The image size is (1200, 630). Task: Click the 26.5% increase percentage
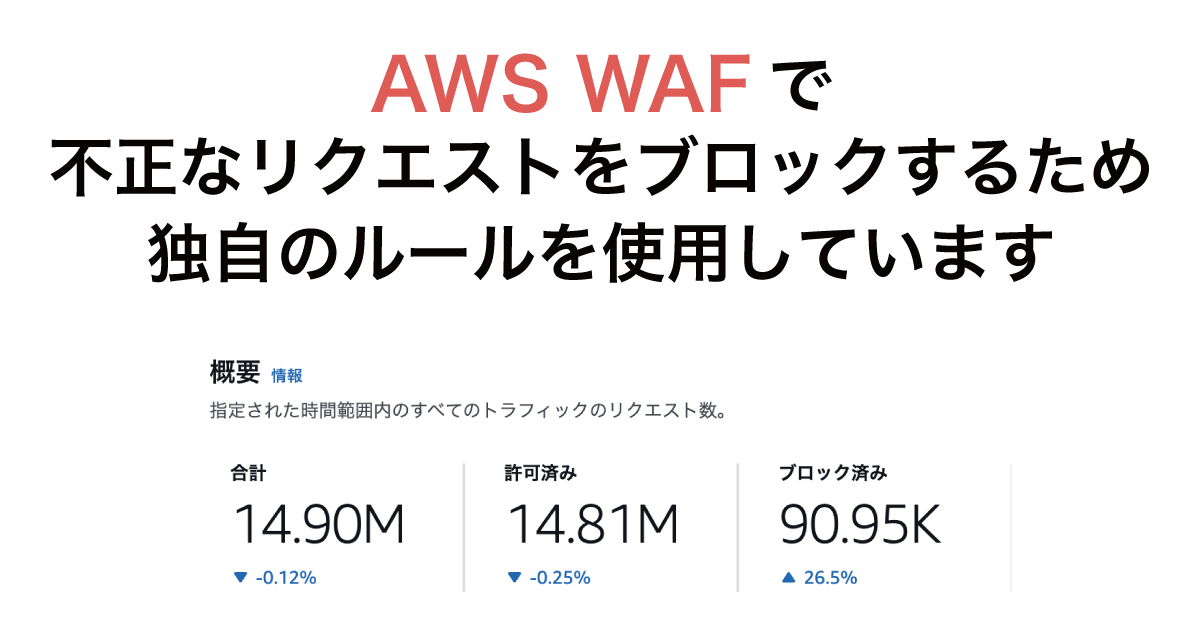click(x=831, y=577)
